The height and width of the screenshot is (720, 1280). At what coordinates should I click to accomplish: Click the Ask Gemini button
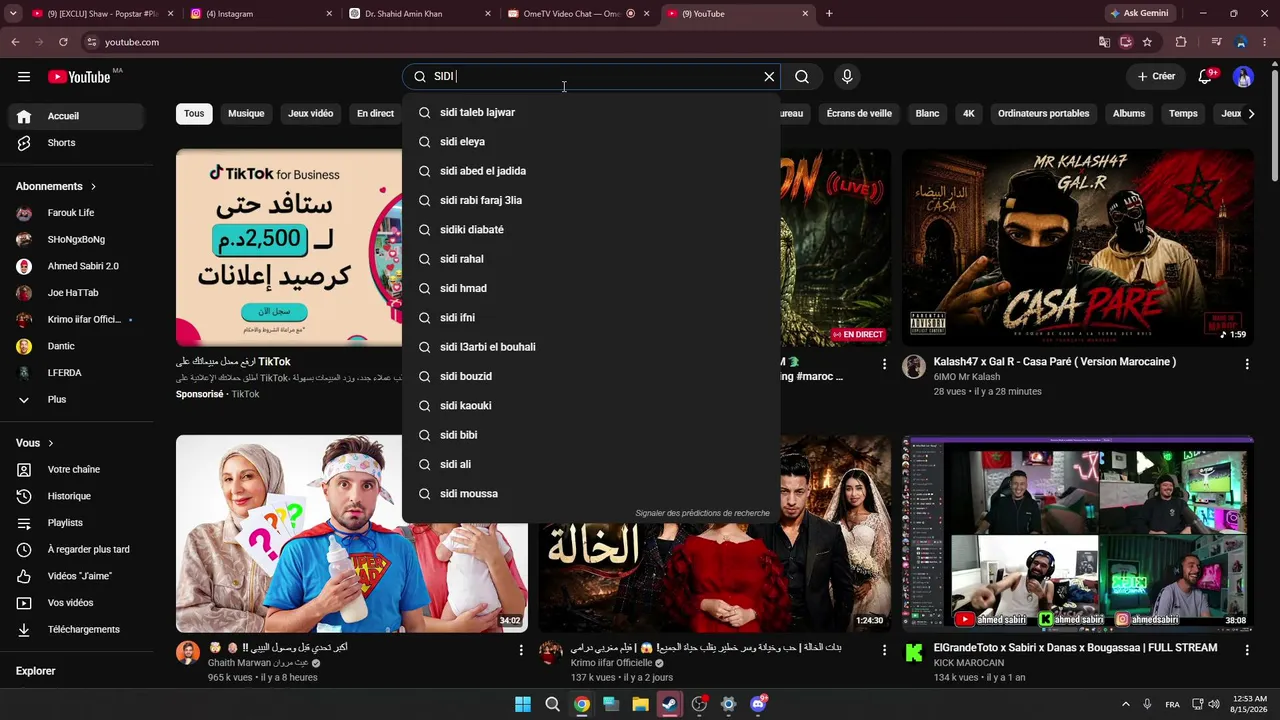1138,14
